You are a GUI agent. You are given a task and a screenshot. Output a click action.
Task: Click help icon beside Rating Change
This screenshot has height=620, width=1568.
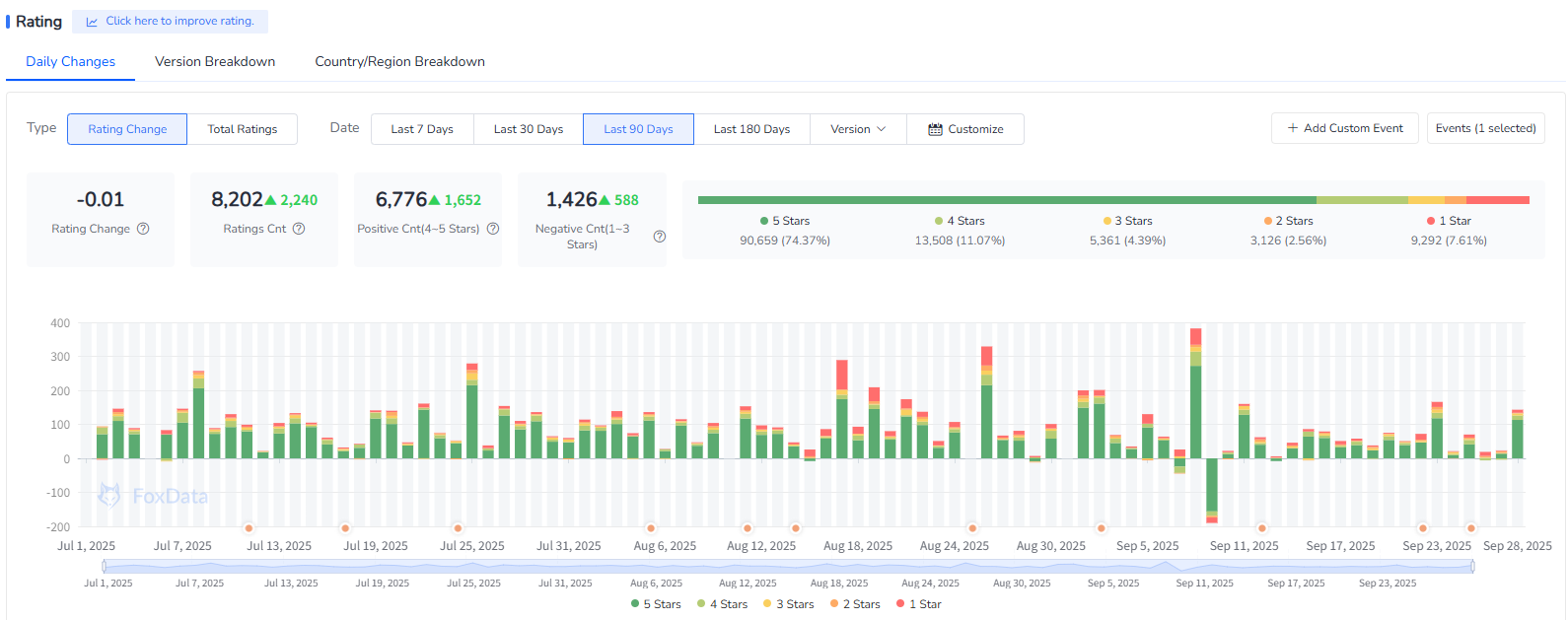tap(143, 229)
